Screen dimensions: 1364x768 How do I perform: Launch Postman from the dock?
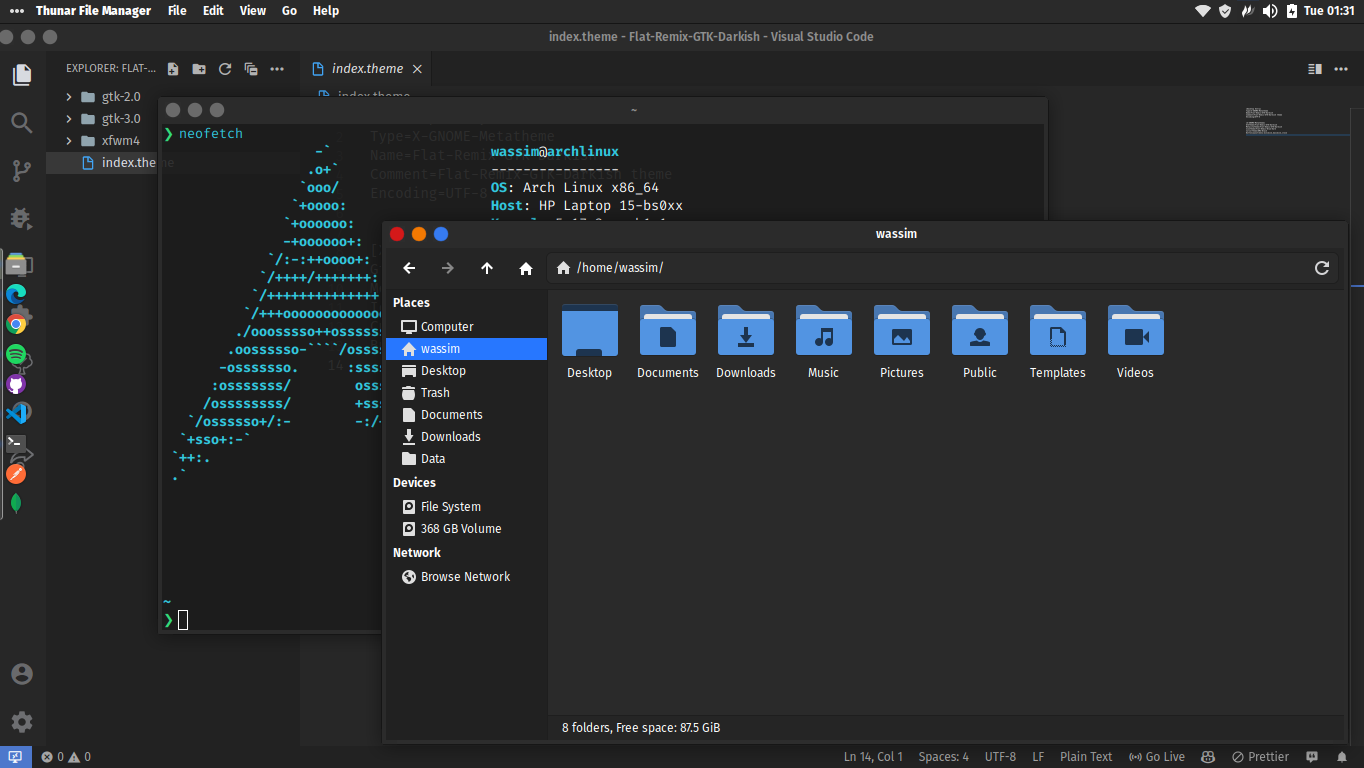click(x=17, y=474)
